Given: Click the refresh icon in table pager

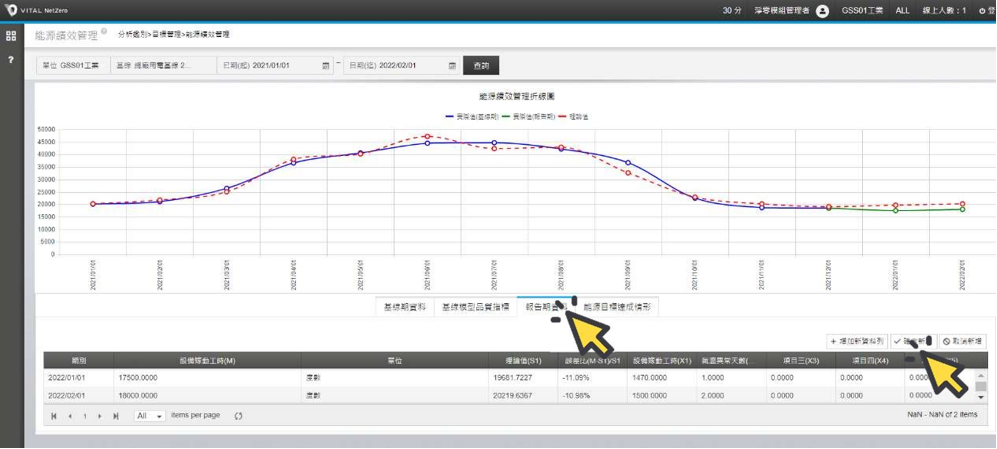Looking at the screenshot, I should (238, 416).
